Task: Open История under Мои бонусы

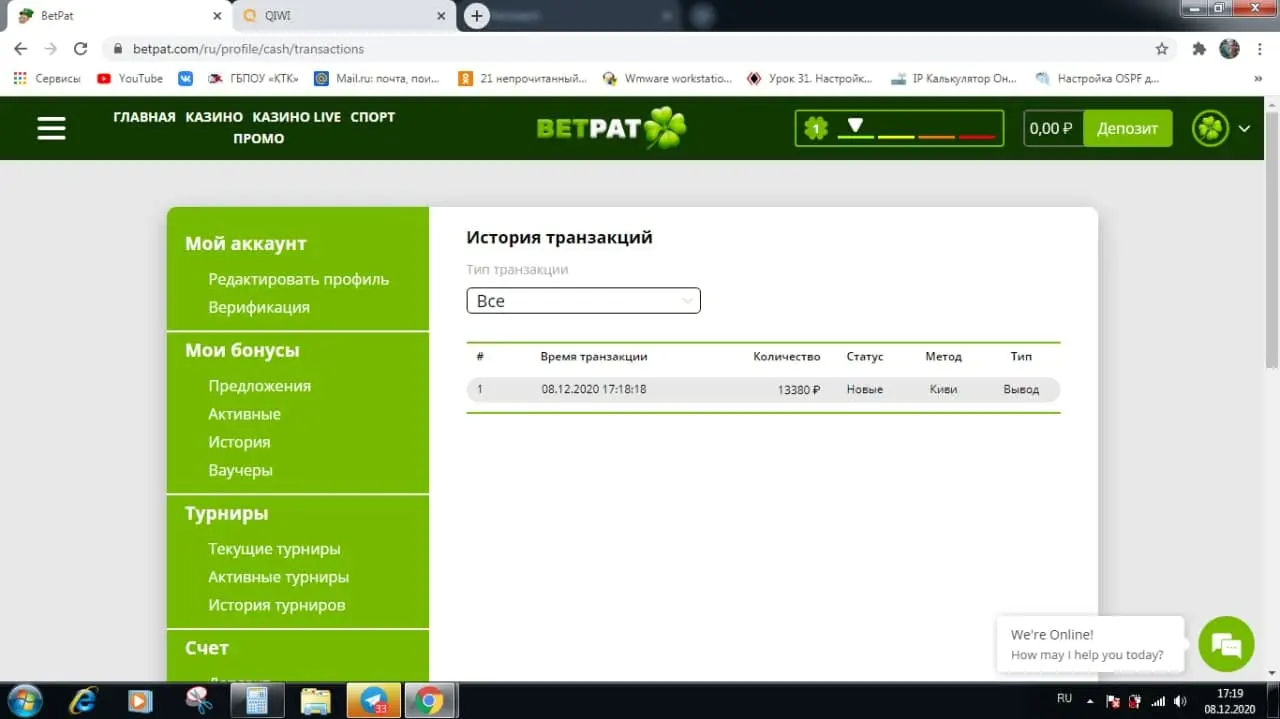Action: (x=239, y=442)
